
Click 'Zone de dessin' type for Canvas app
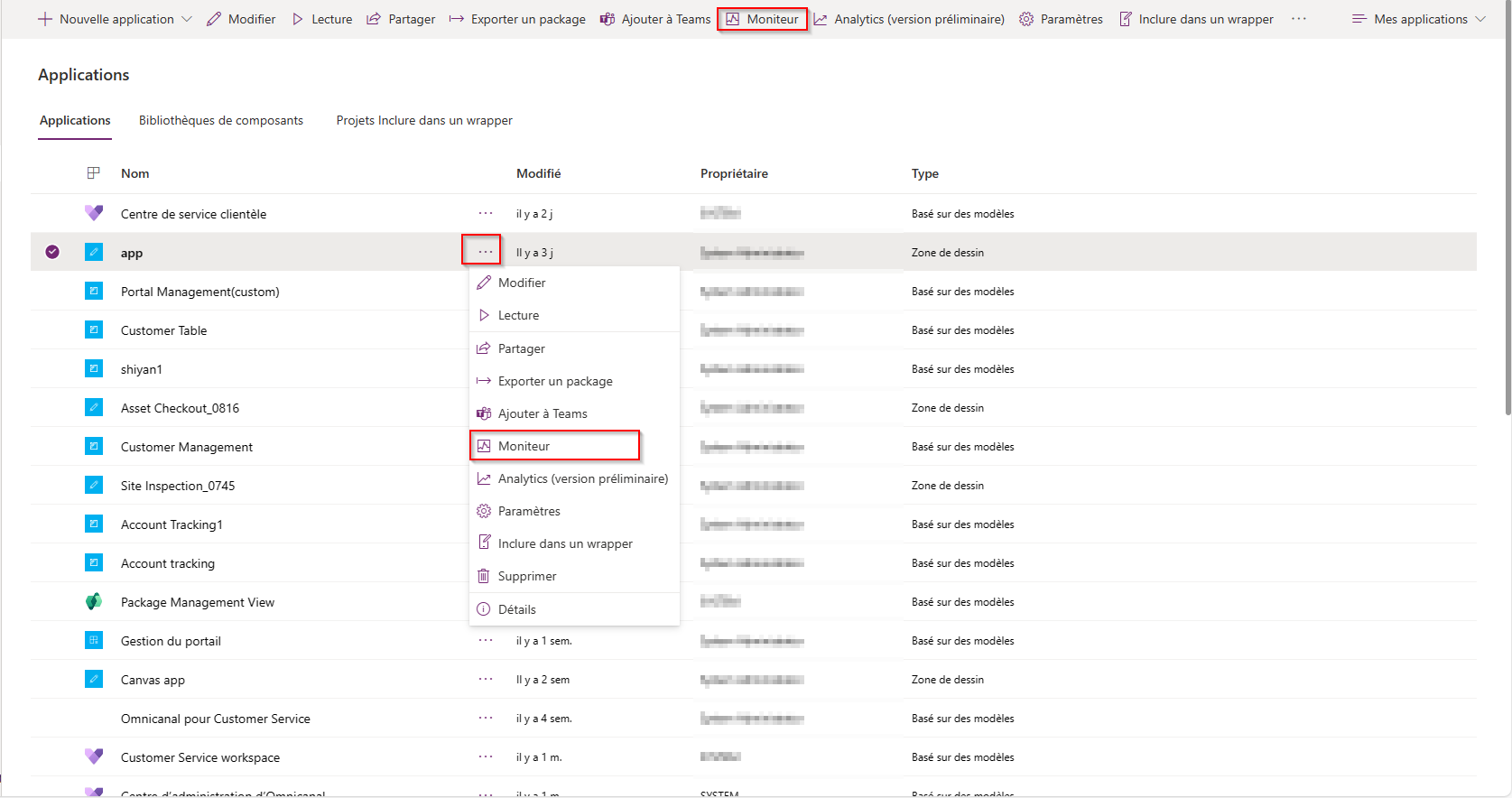tap(948, 680)
